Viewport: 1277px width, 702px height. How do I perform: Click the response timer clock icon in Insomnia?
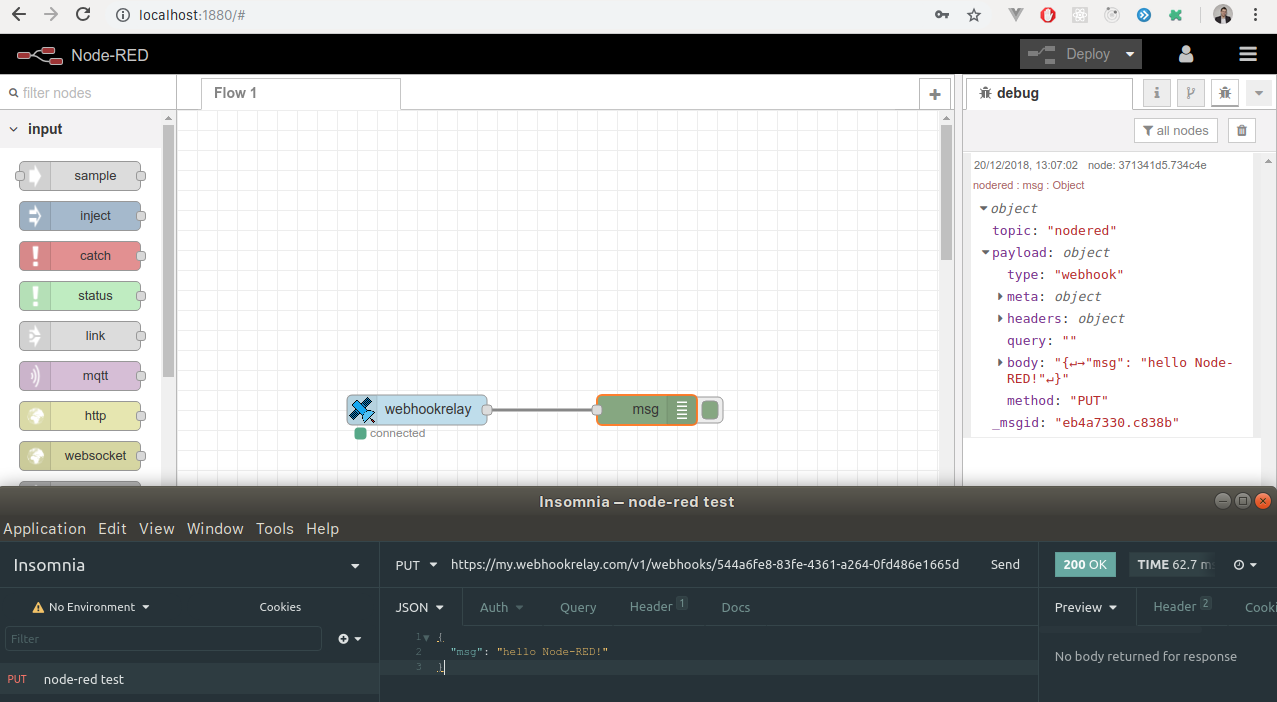coord(1237,564)
